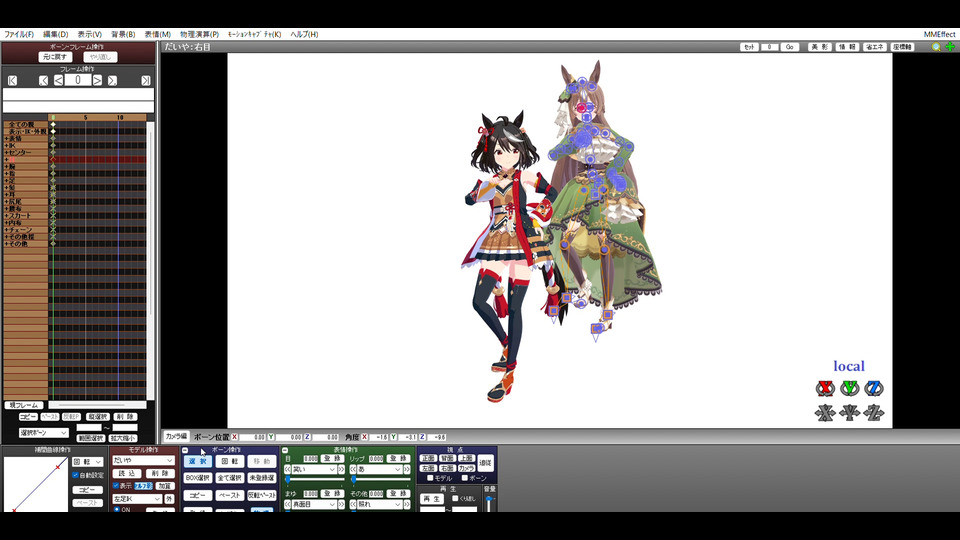
Task: Go to previous keyframe with the .< icon
Action: click(43, 80)
